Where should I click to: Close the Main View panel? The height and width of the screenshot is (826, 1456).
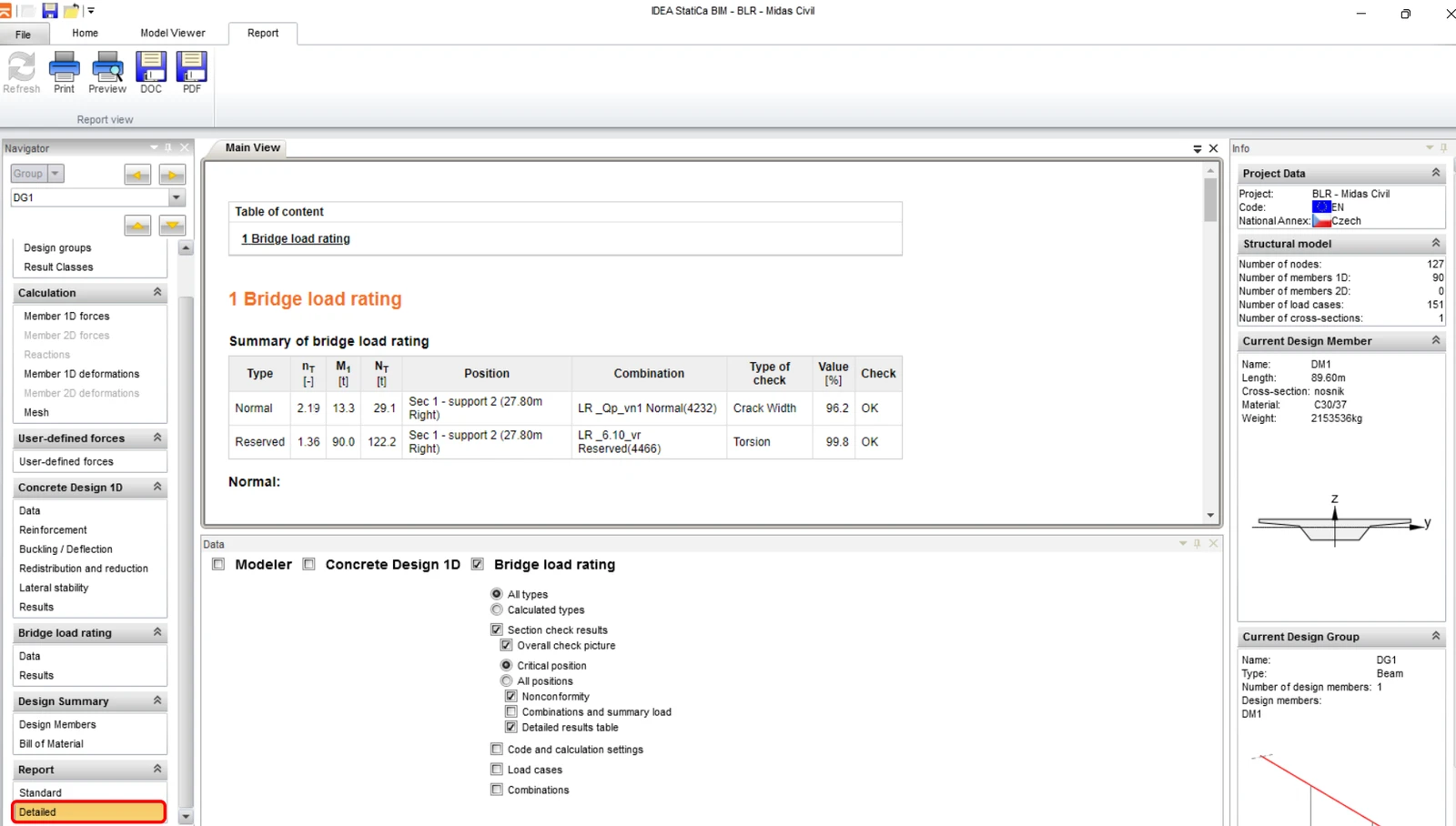tap(1213, 148)
